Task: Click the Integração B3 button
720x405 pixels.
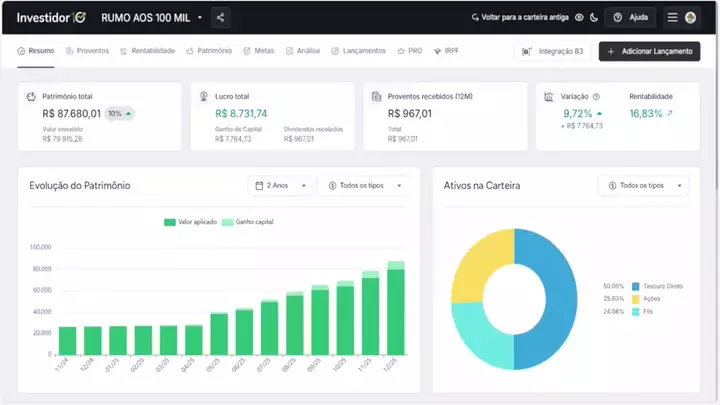Action: [x=553, y=51]
